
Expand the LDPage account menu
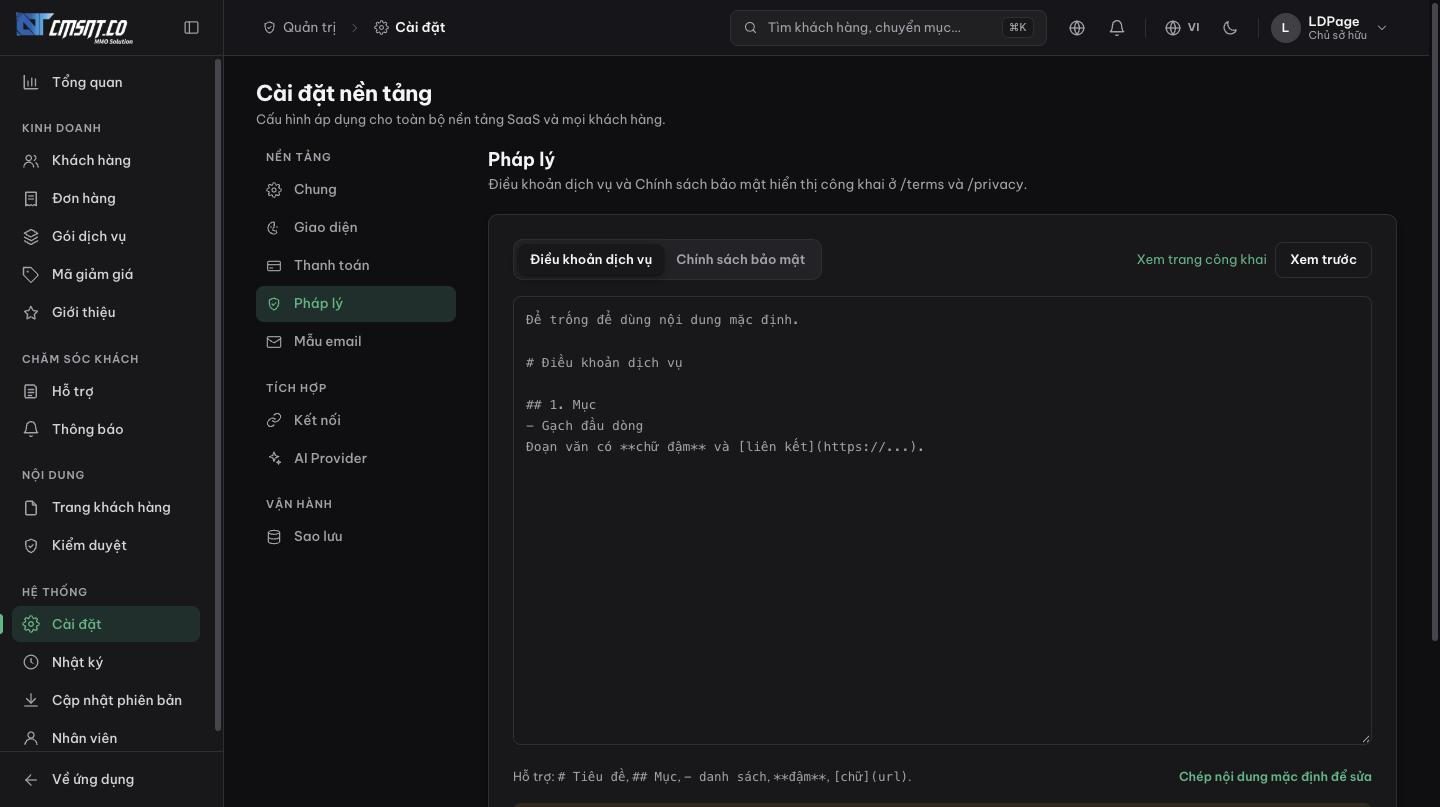click(x=1330, y=28)
